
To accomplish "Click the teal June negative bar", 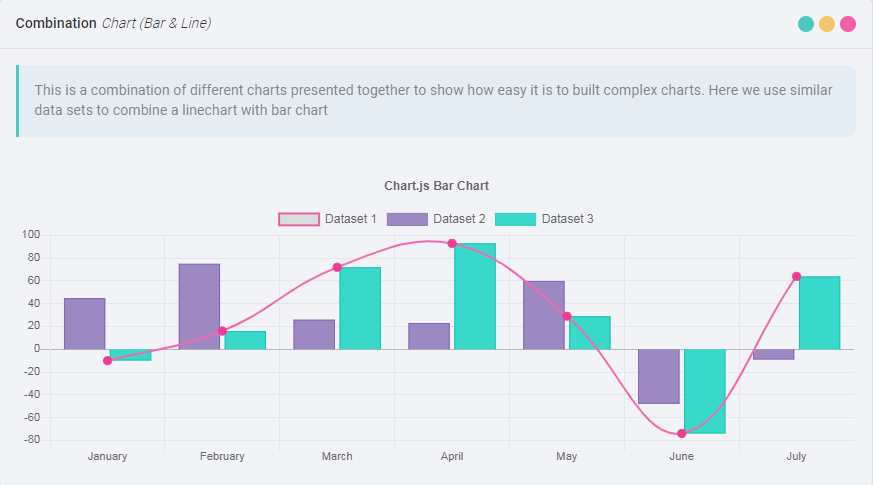I will tap(704, 391).
